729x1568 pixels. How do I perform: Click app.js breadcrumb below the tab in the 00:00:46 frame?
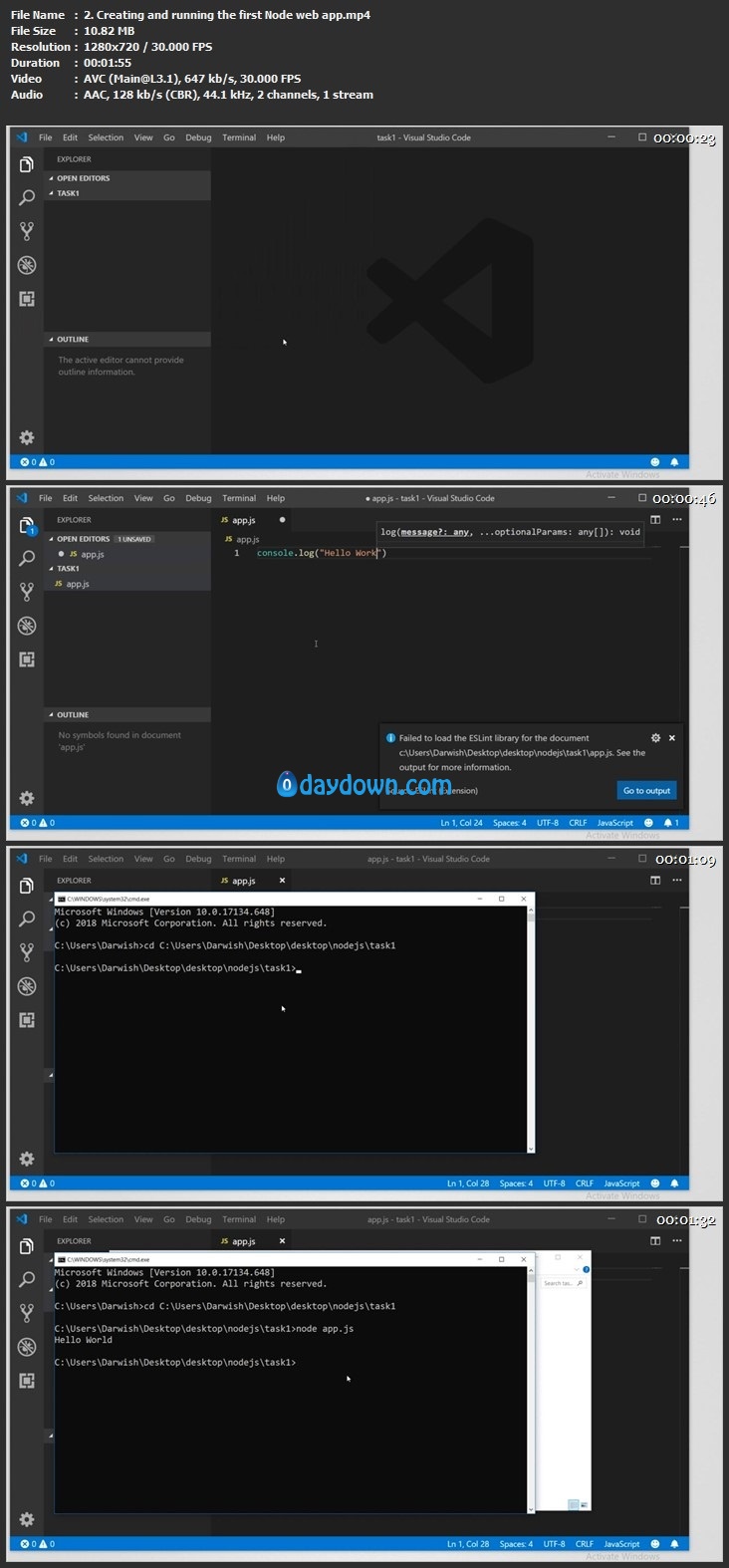coord(242,539)
